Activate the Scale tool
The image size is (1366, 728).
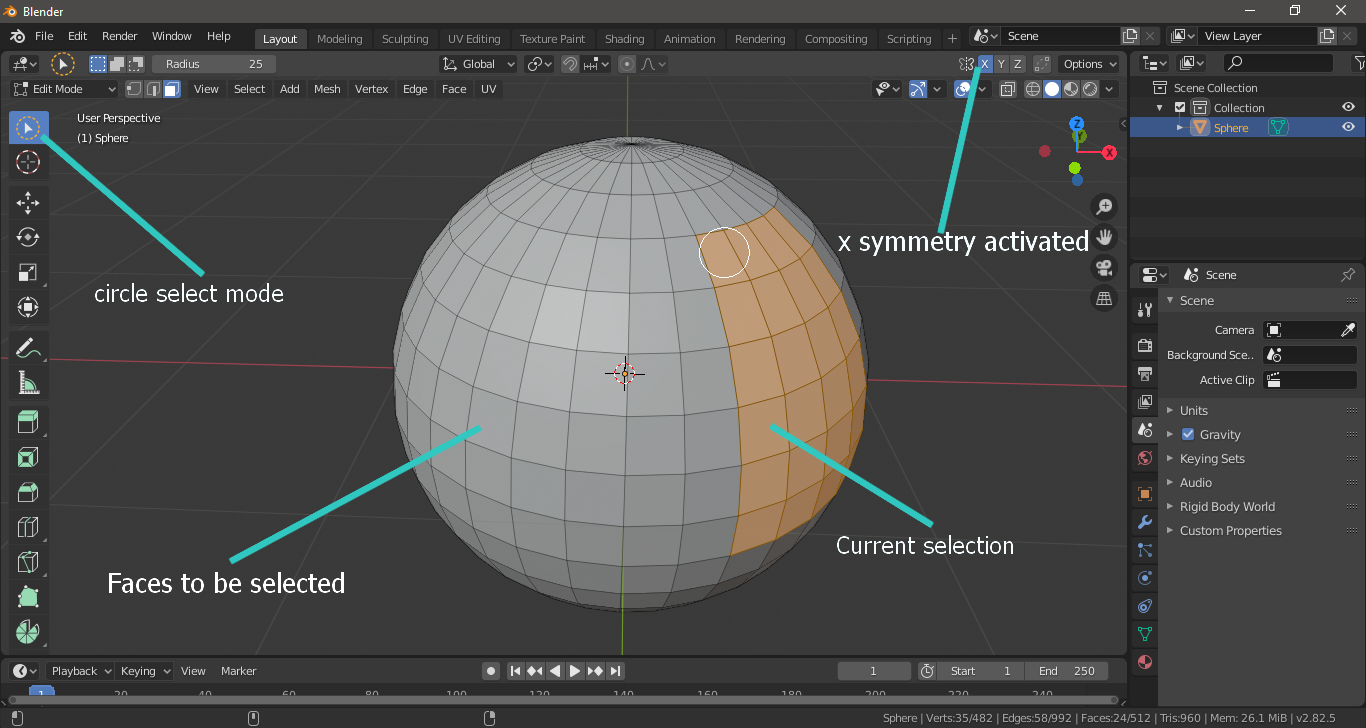pos(28,272)
